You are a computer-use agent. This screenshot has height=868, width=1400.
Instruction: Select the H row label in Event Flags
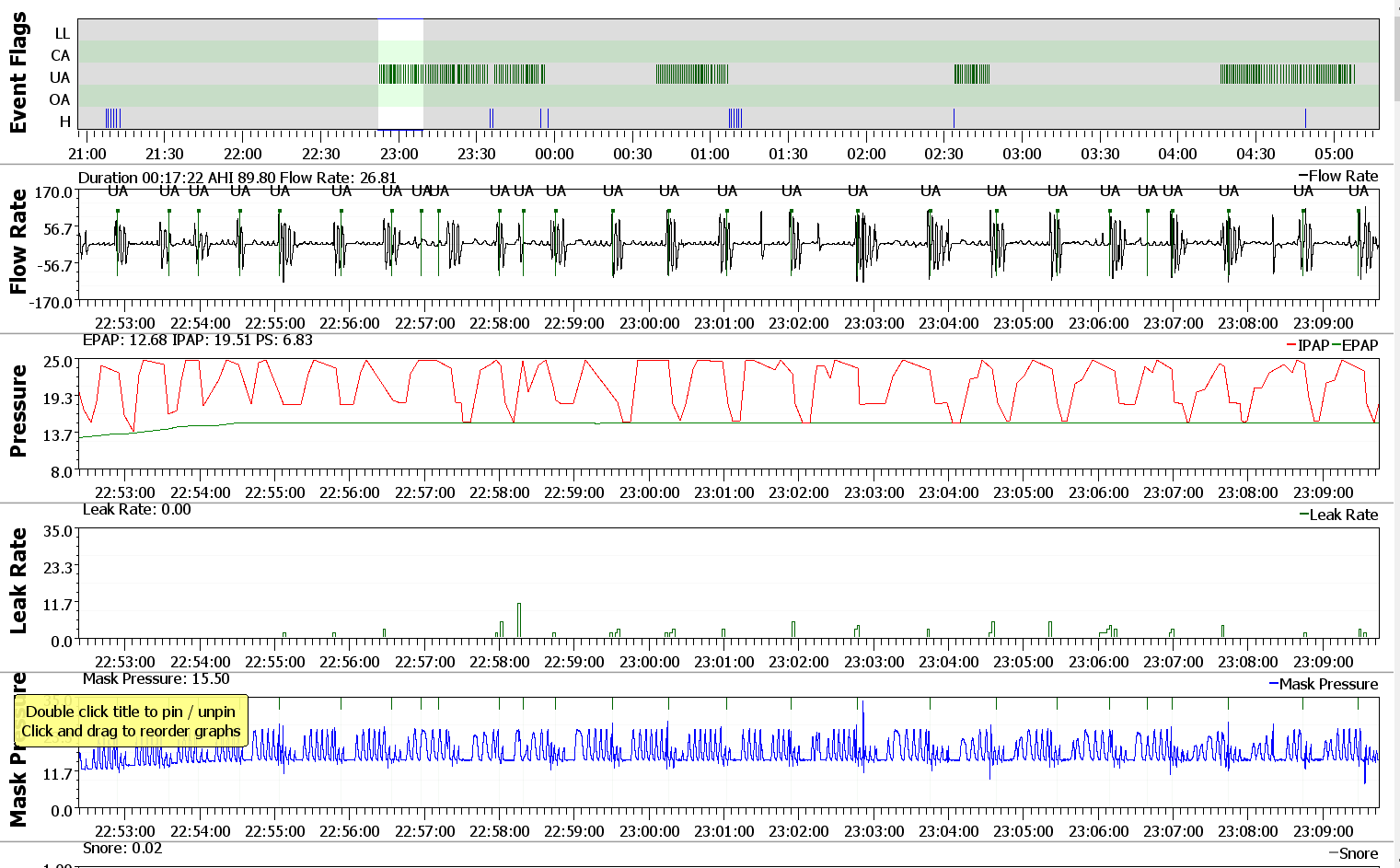(x=64, y=122)
